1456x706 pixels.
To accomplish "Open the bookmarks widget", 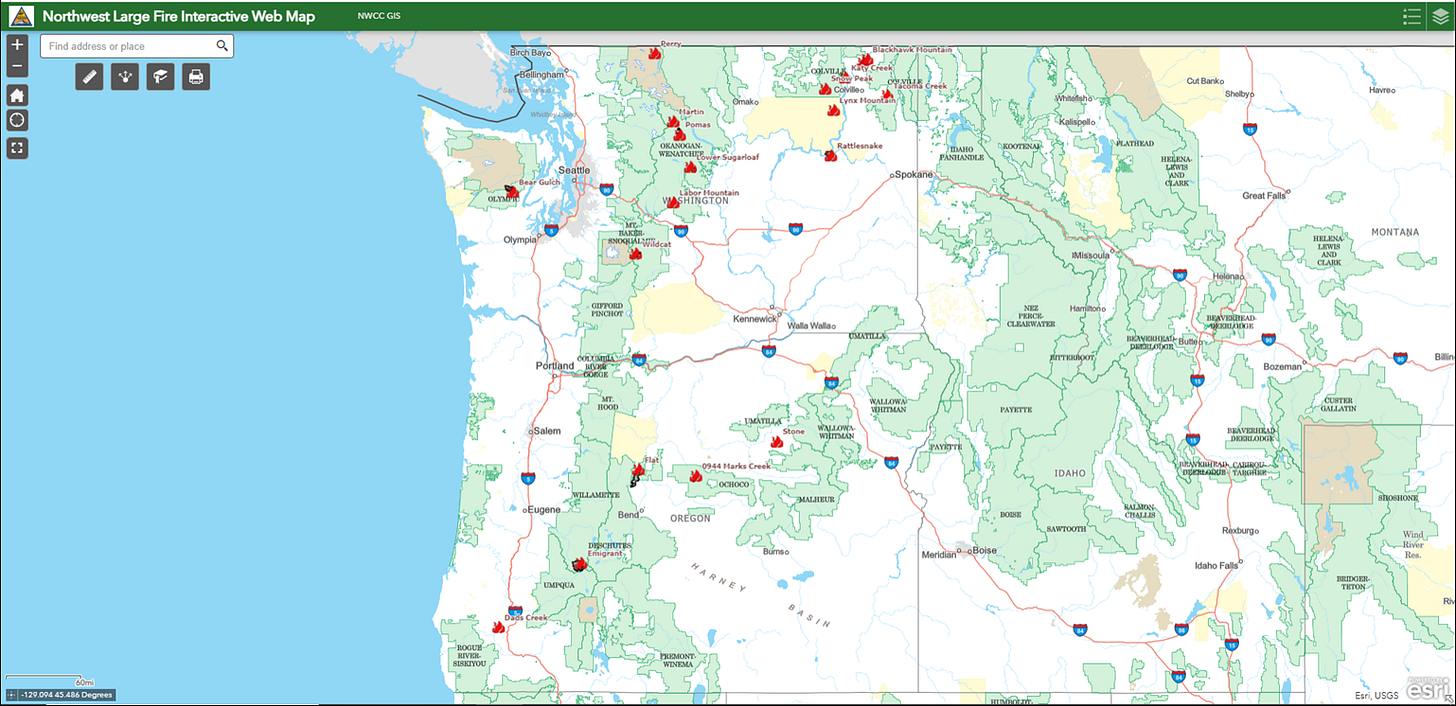I will (160, 76).
